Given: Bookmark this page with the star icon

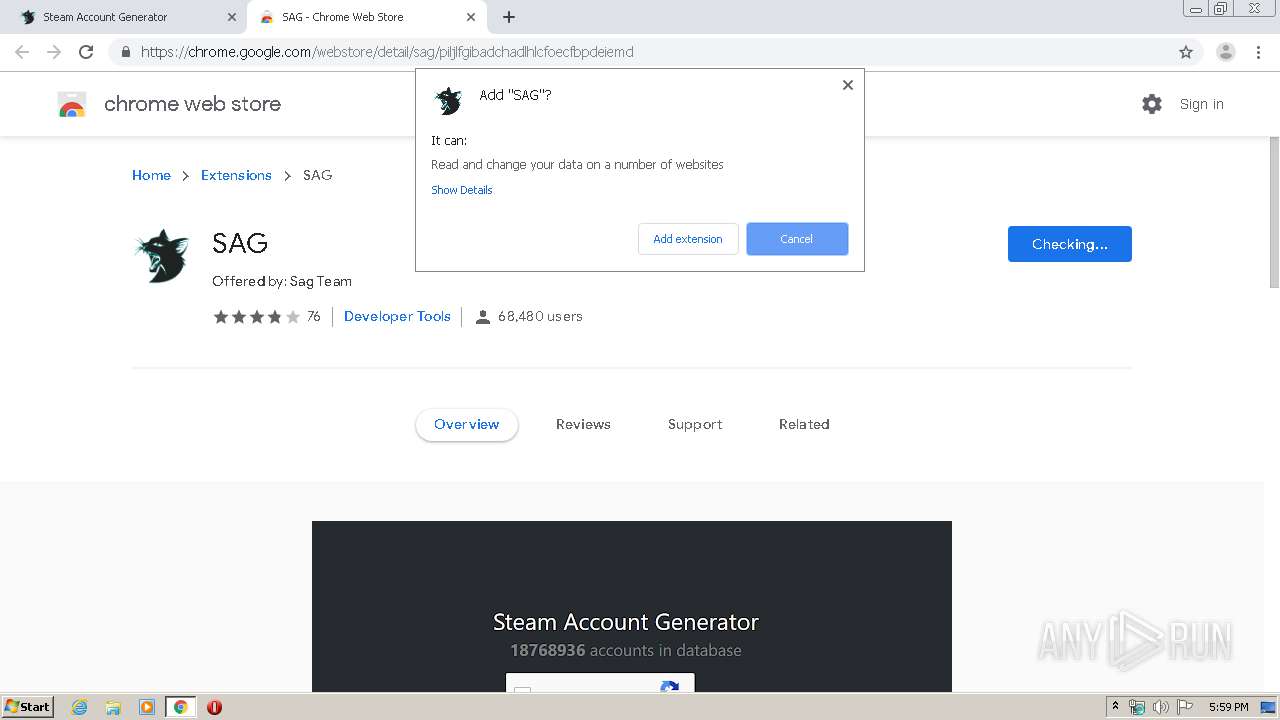Looking at the screenshot, I should coord(1186,52).
